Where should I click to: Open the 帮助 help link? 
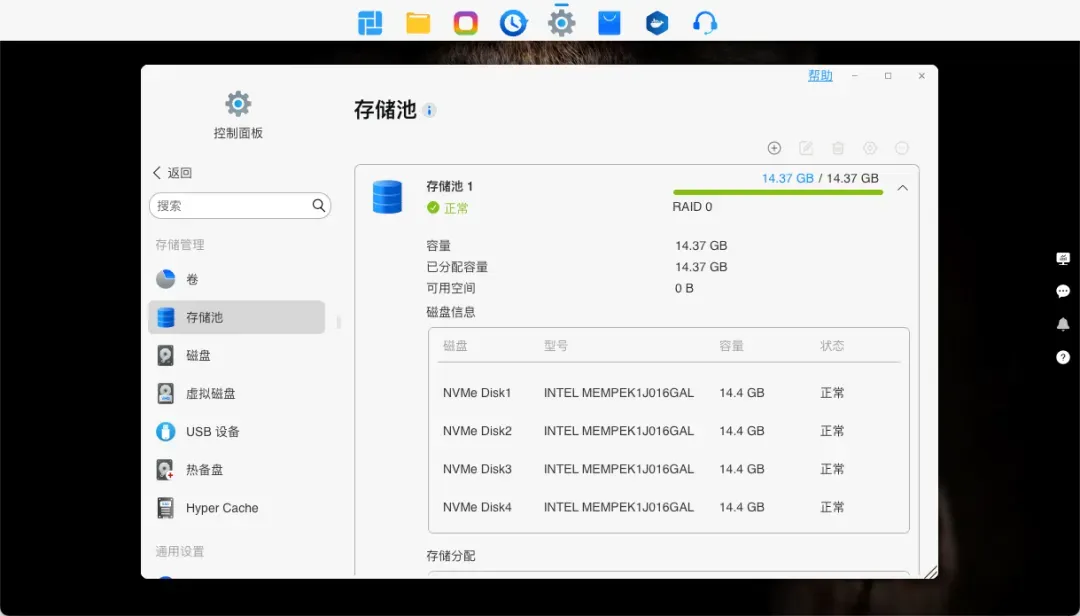click(820, 76)
